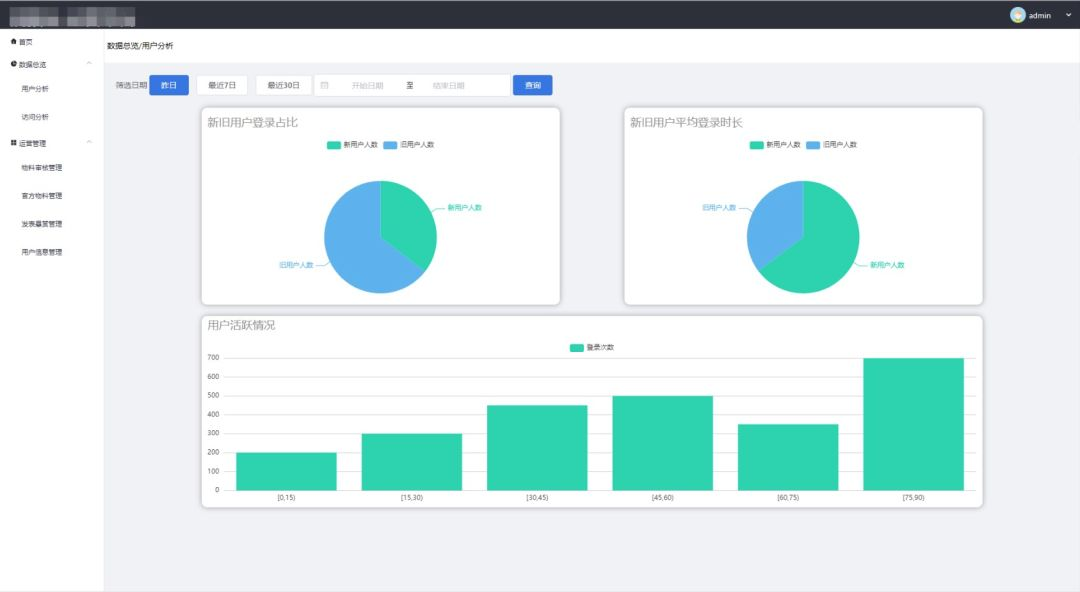Open 官方物料管理 in the sidebar
This screenshot has width=1080, height=592.
click(42, 196)
